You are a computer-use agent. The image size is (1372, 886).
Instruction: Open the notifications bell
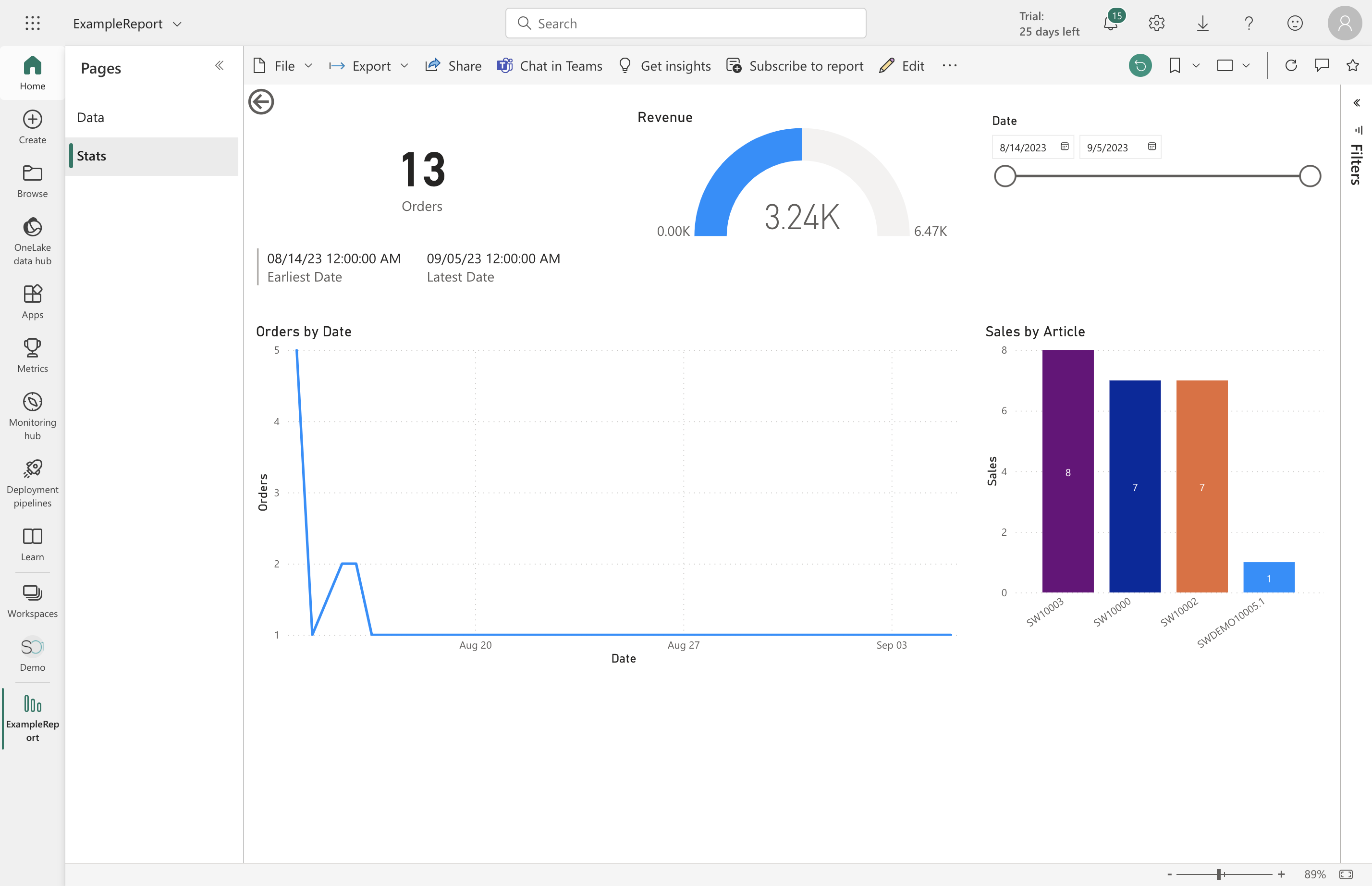[1110, 24]
